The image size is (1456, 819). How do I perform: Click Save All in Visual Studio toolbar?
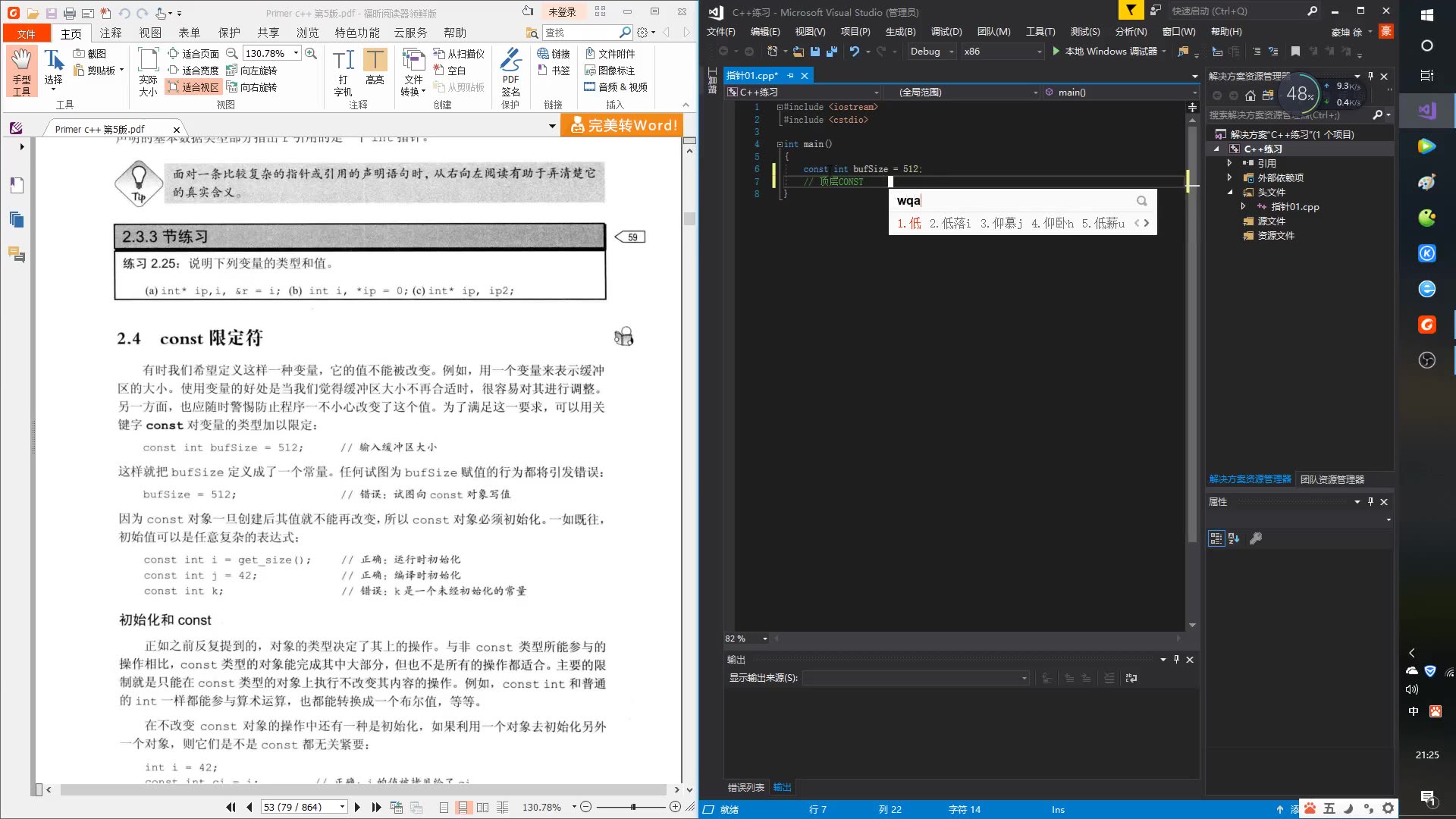(x=832, y=51)
